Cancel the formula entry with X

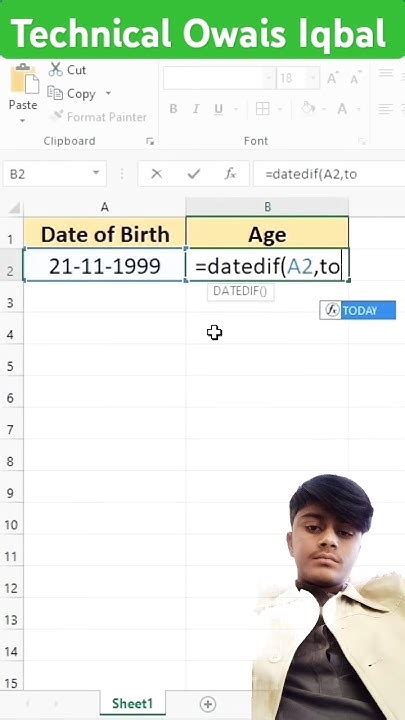157,174
